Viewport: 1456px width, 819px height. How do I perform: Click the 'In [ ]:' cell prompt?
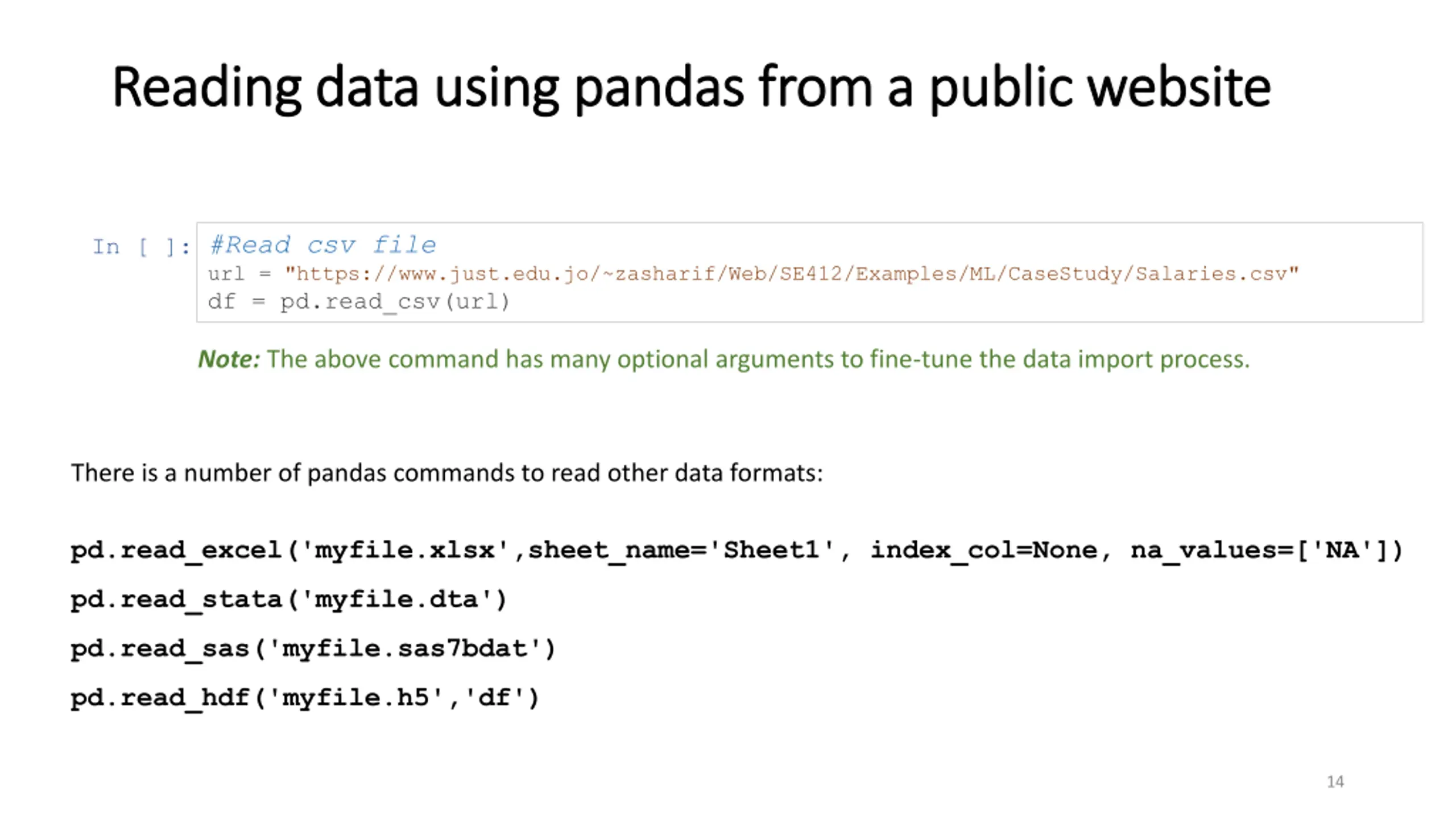(141, 247)
